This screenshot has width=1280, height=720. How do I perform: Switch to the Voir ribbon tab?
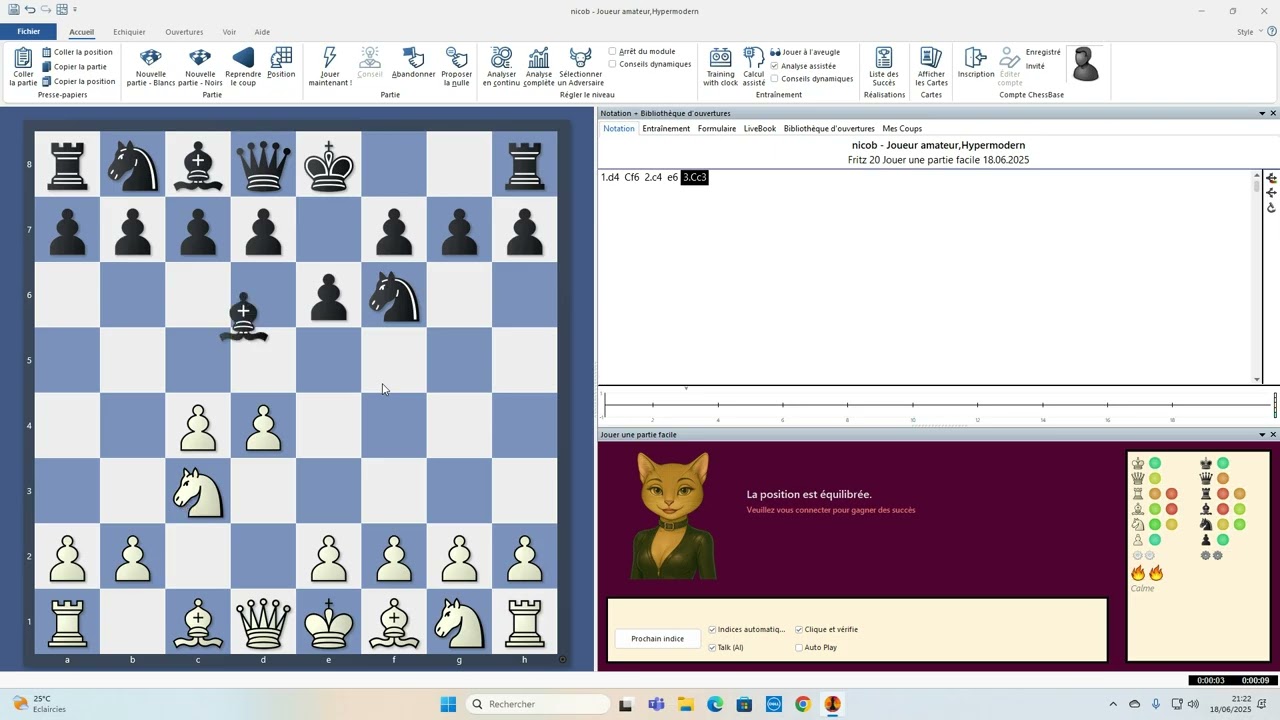[x=230, y=32]
